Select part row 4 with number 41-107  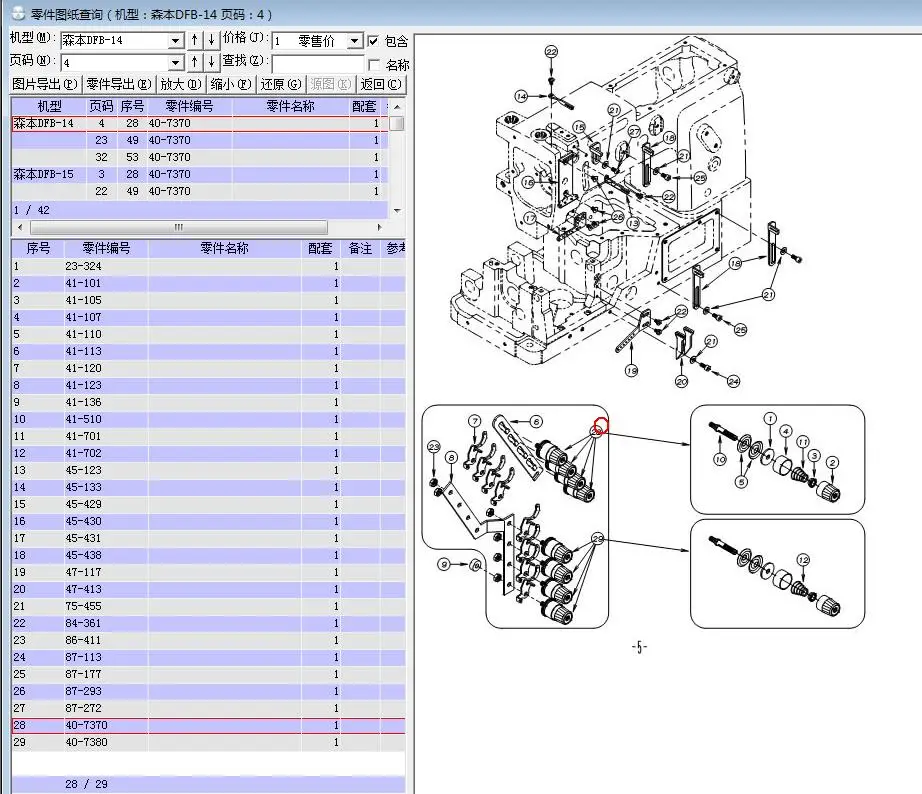coord(208,318)
